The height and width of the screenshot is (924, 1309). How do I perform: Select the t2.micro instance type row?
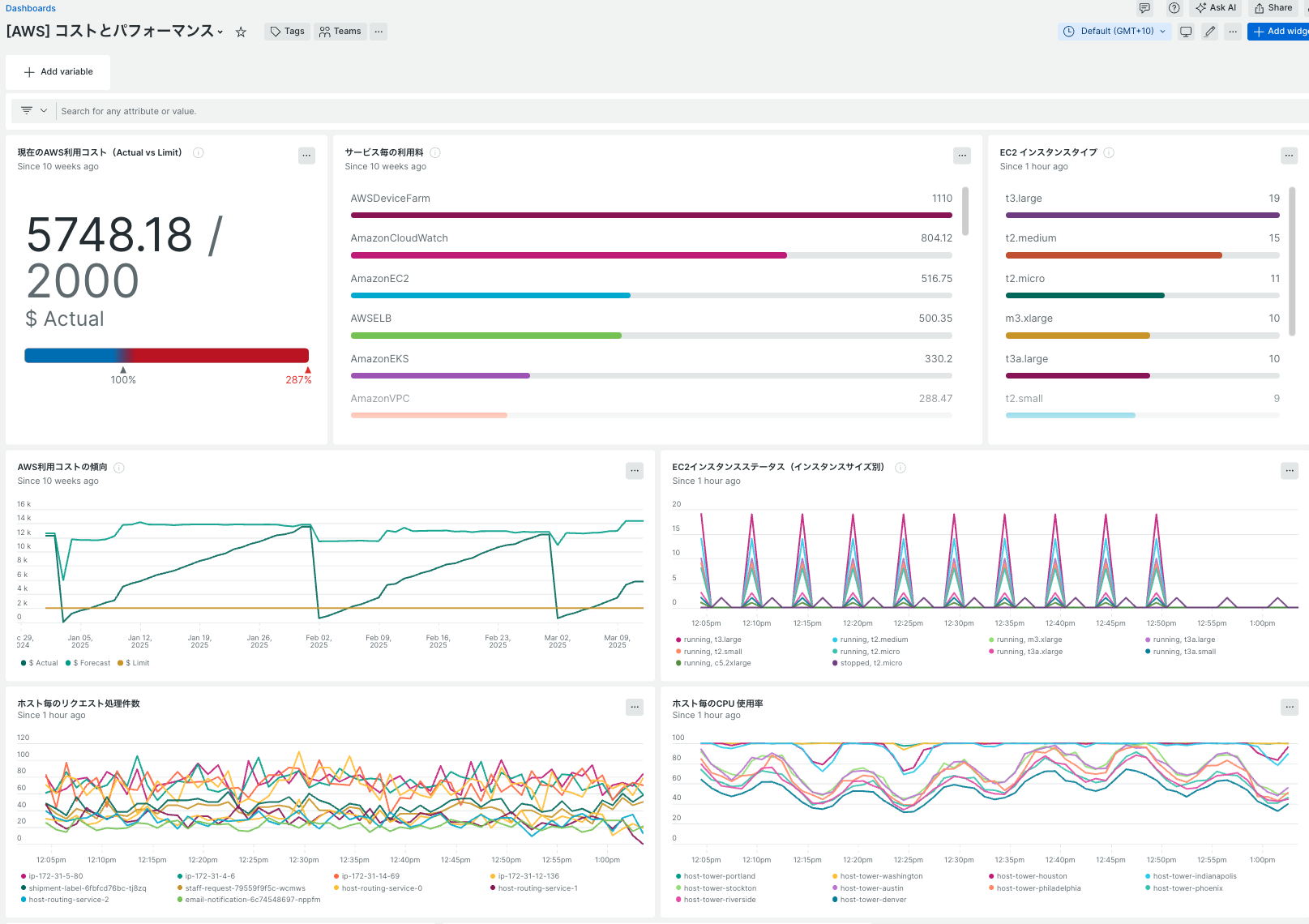(x=1143, y=286)
